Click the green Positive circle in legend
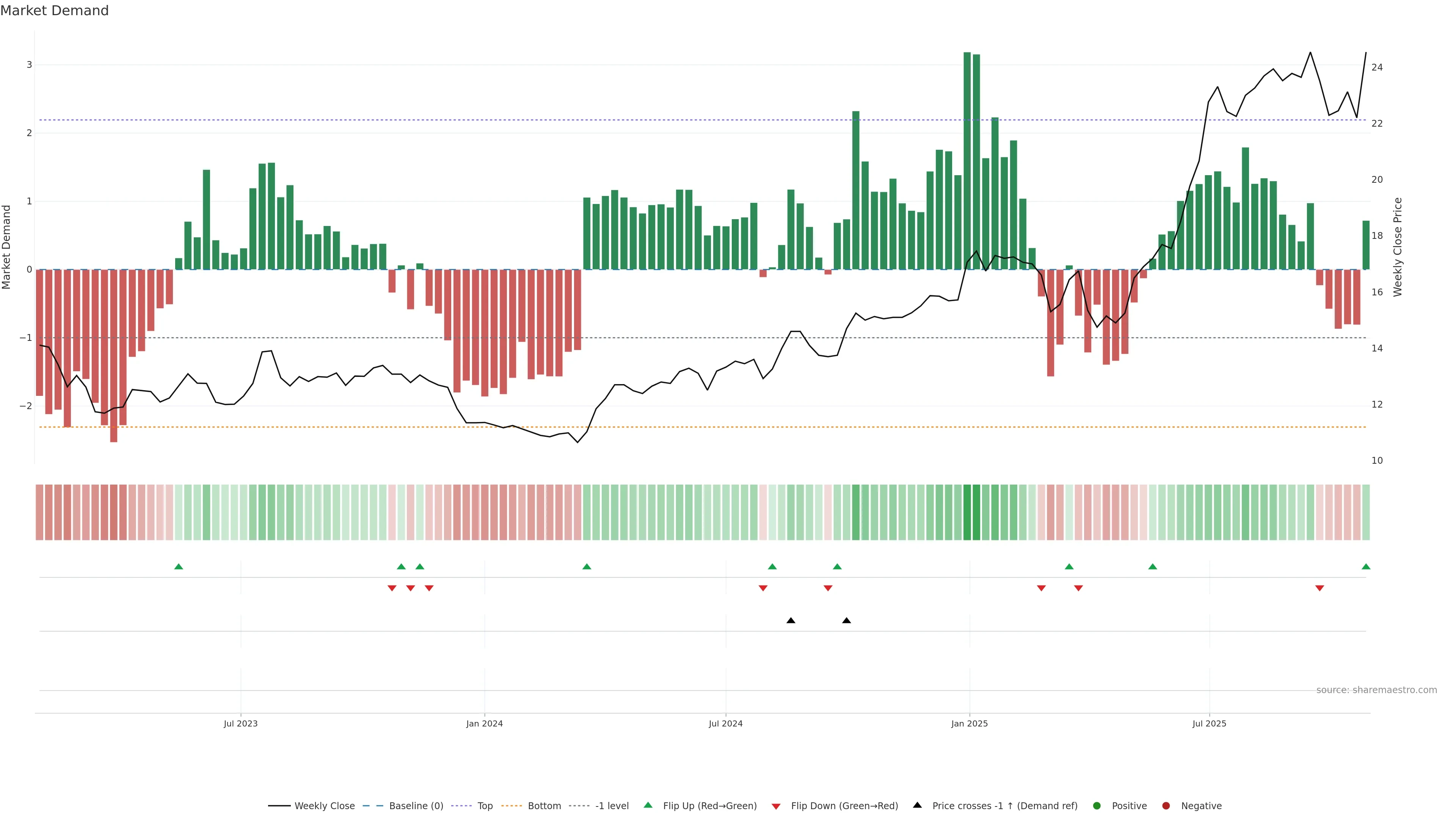This screenshot has height=819, width=1456. 1097,806
